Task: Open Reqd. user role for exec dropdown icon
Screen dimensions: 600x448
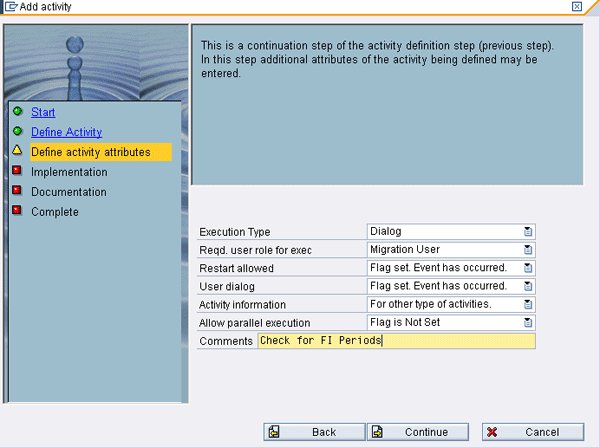Action: [528, 250]
